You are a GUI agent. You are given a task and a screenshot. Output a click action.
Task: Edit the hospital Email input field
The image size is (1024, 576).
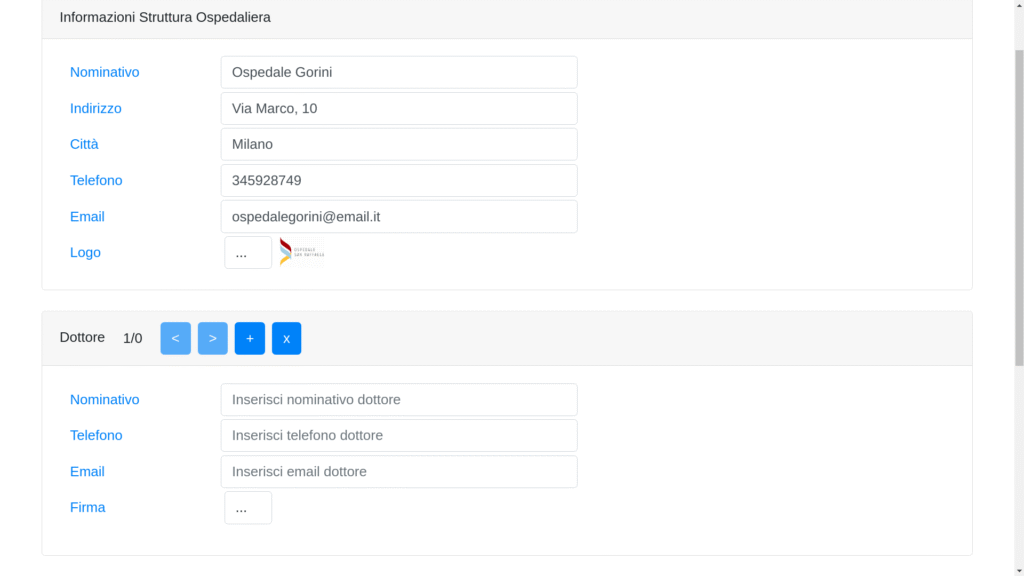coord(398,216)
